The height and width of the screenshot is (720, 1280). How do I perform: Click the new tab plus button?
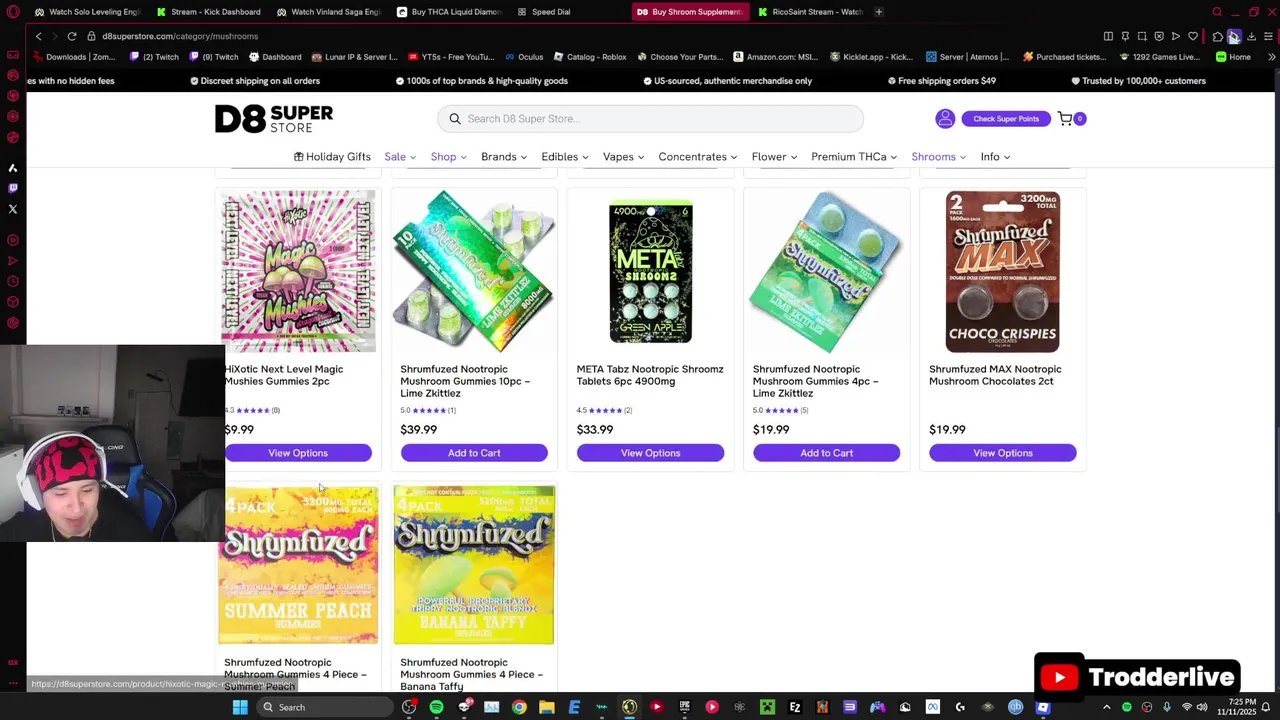pos(878,12)
